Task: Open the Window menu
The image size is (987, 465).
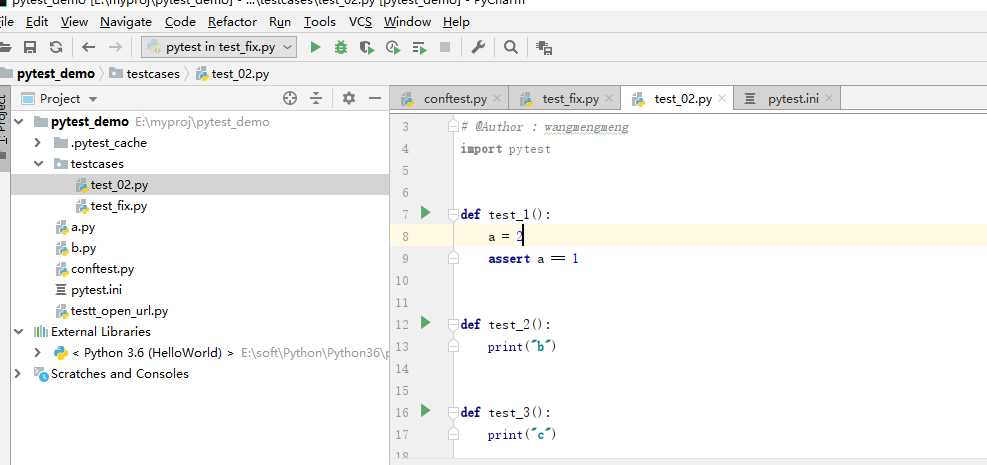Action: click(x=407, y=22)
